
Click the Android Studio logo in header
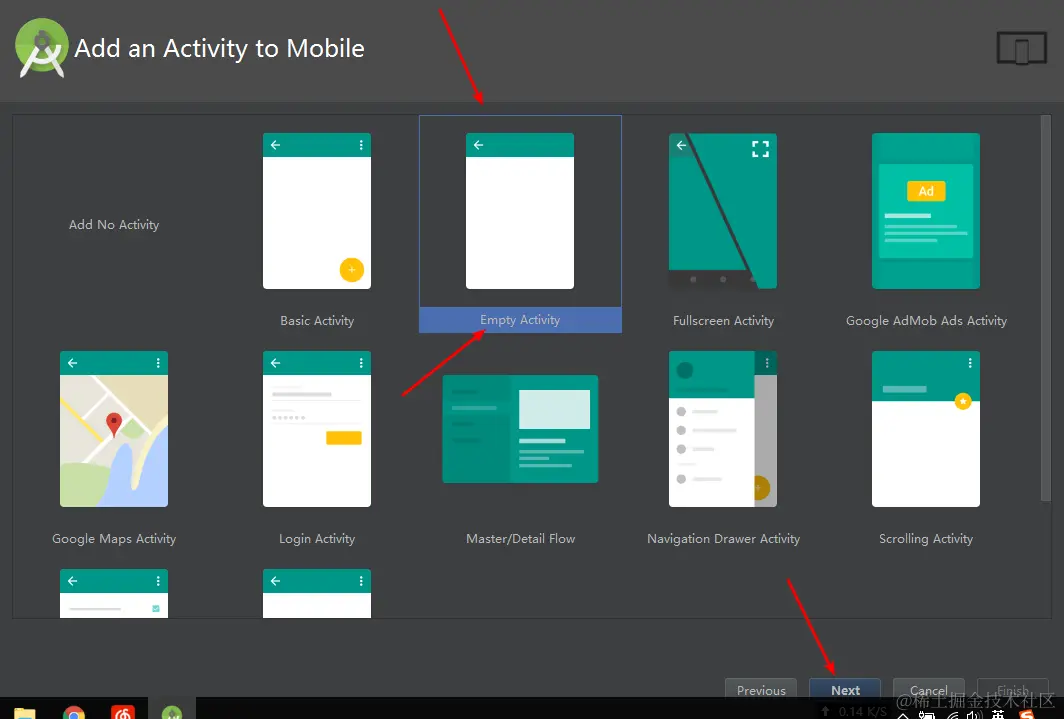tap(42, 47)
